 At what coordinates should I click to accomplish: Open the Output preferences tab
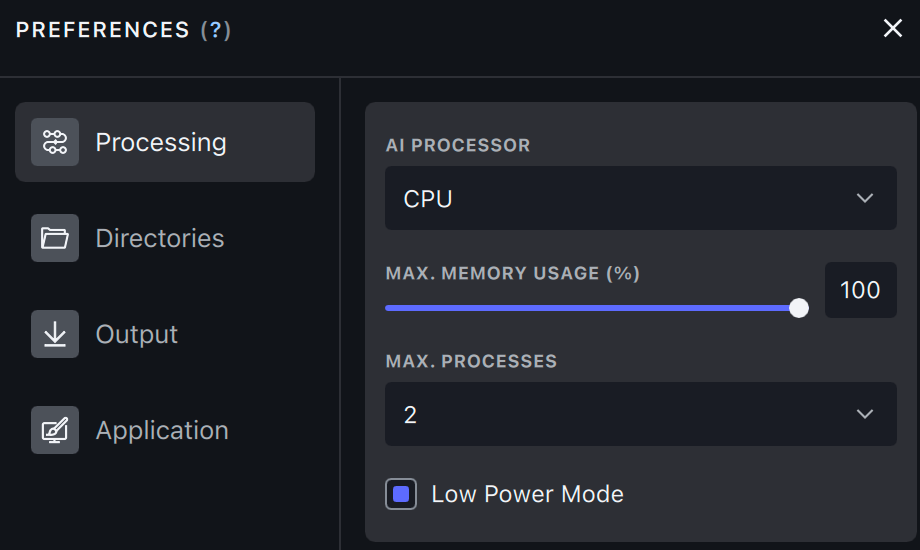[x=137, y=334]
